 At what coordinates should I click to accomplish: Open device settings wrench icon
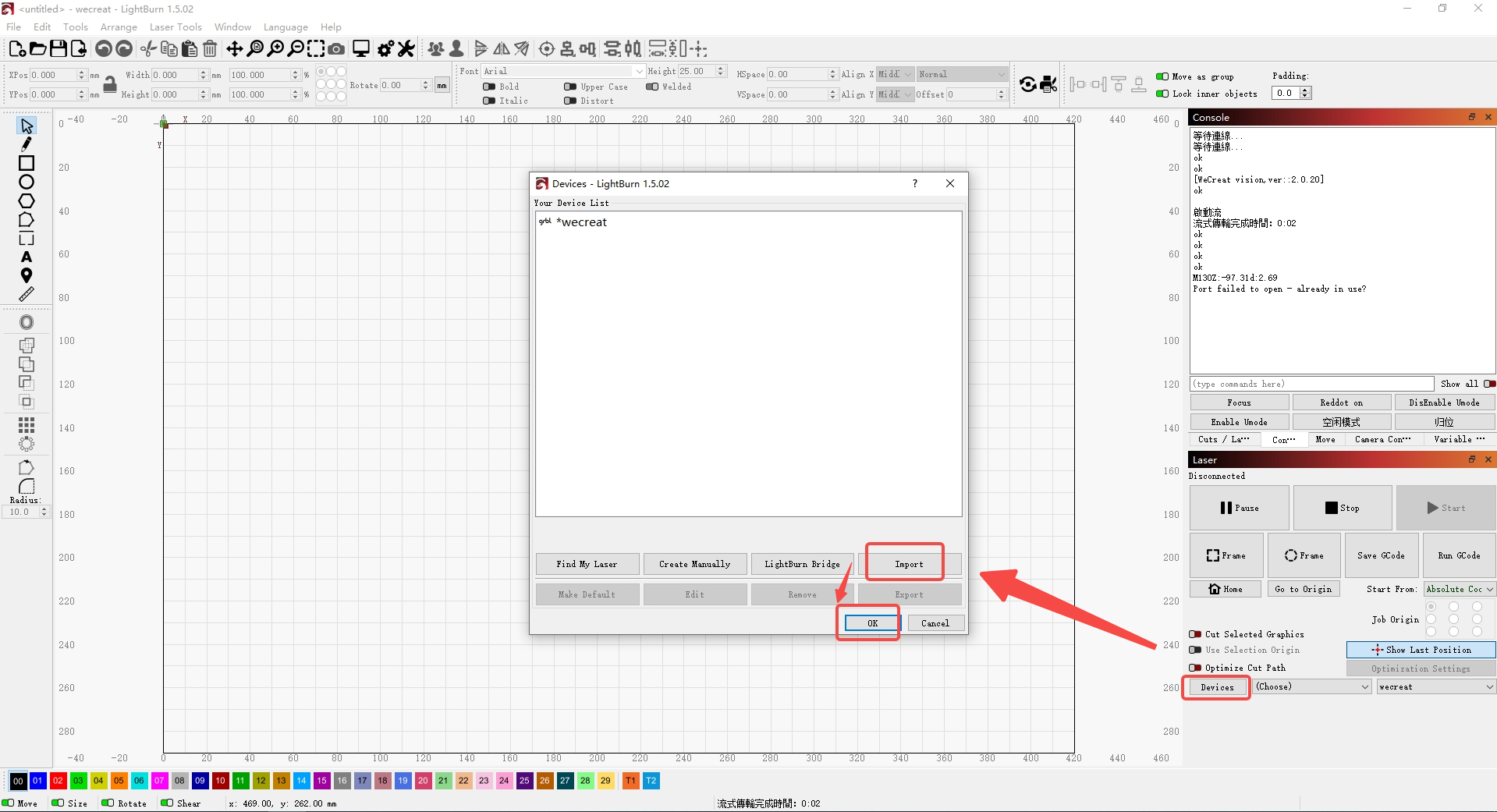click(406, 49)
